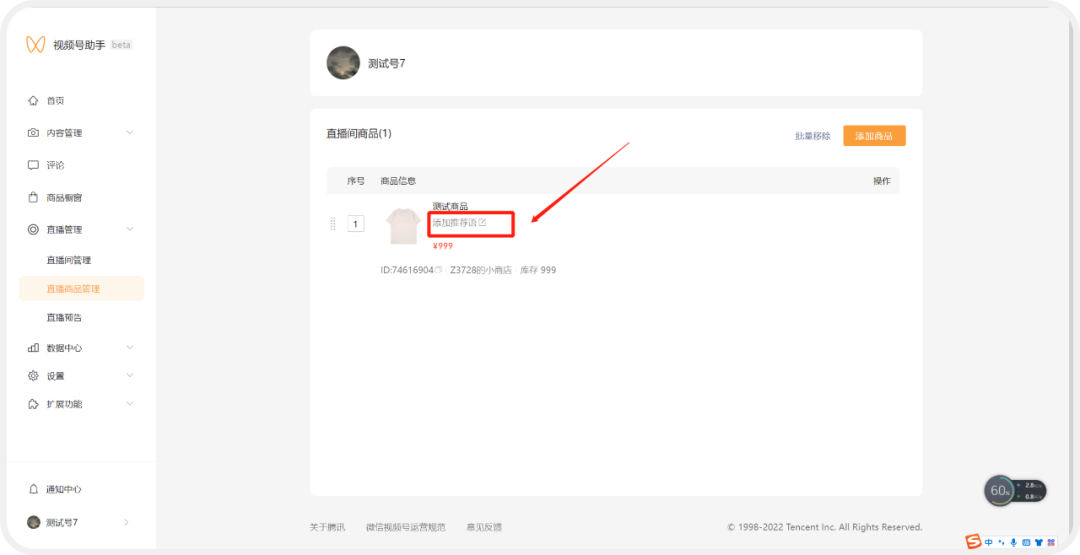The height and width of the screenshot is (555, 1080).
Task: Click the bell icon beside 通知中心
Action: (33, 490)
